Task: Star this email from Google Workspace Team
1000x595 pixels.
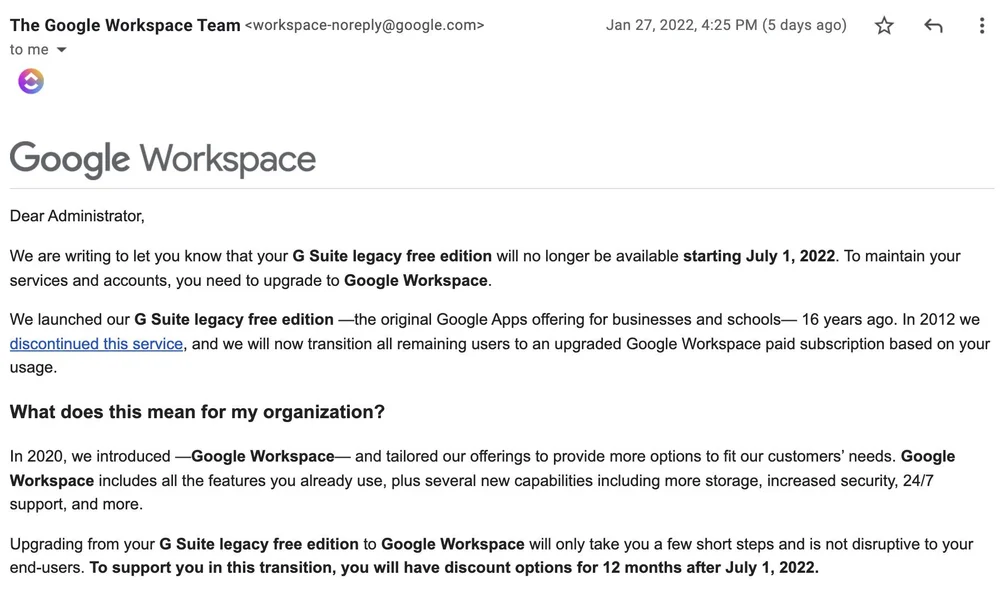Action: [x=884, y=26]
